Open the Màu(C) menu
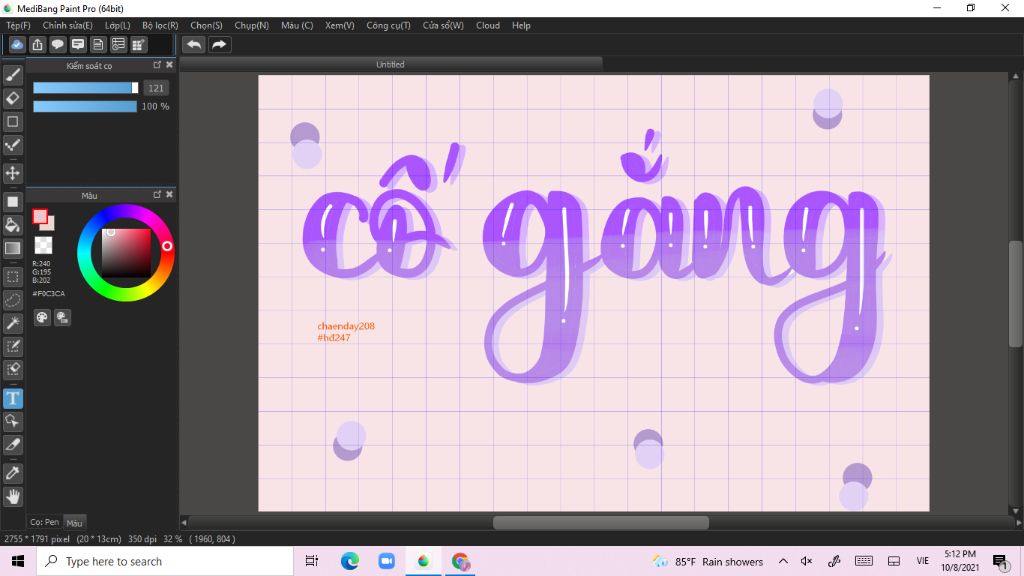1024x576 pixels. [x=297, y=25]
